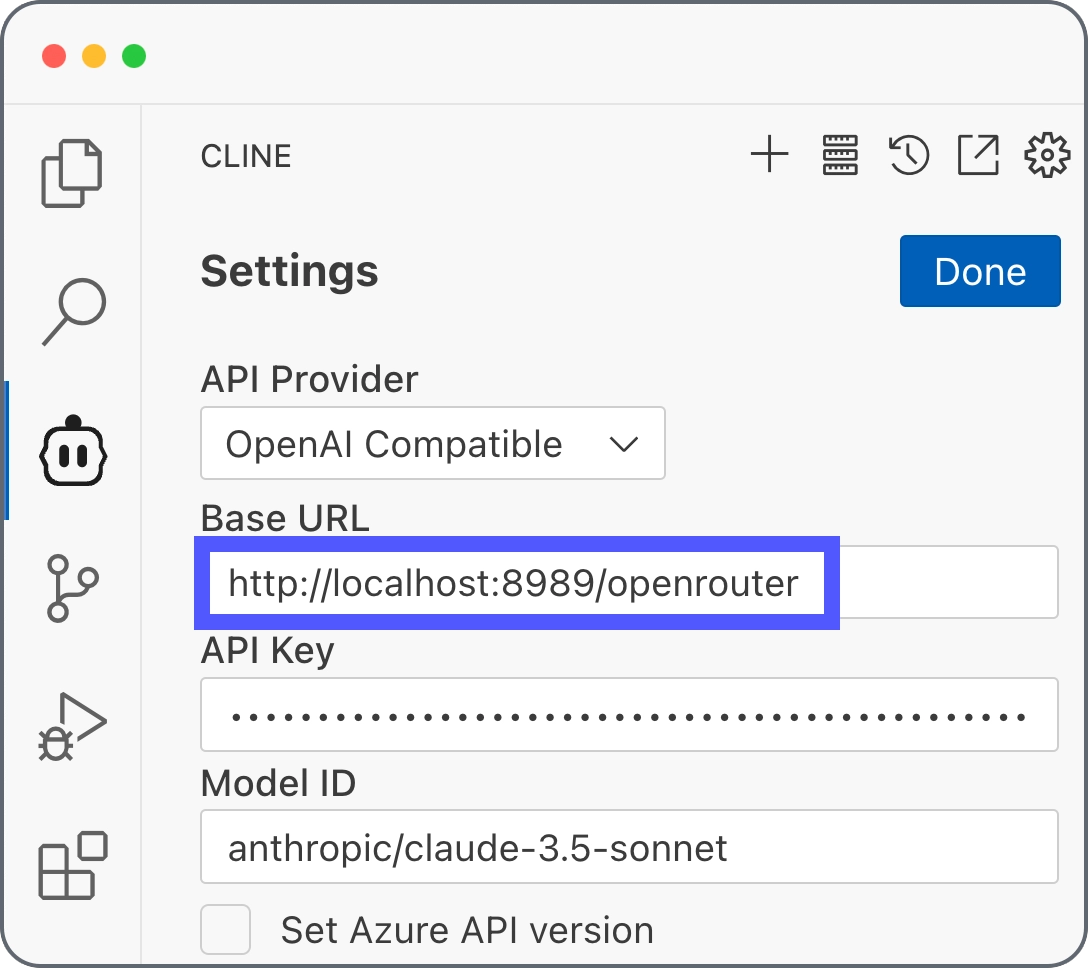Expand the API Provider dropdown
Viewport: 1088px width, 968px height.
(433, 443)
